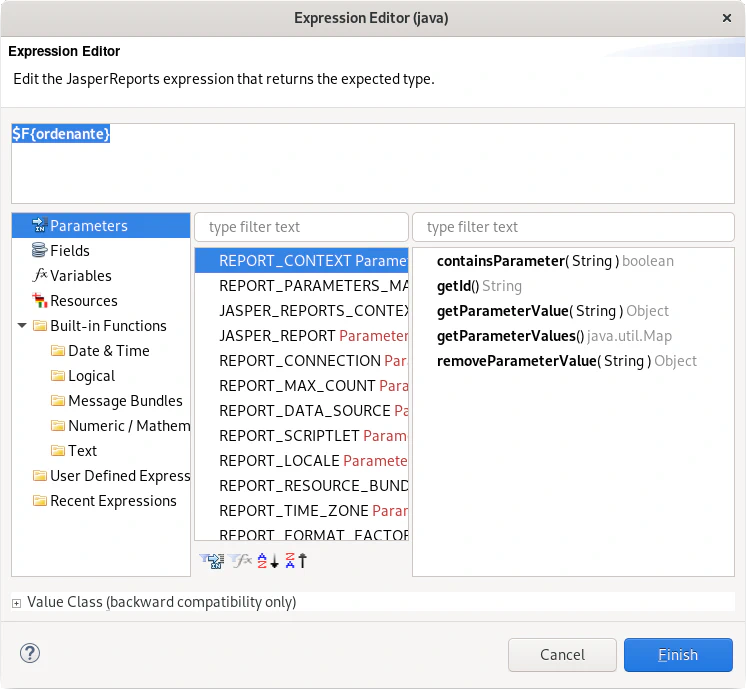The height and width of the screenshot is (689, 746).
Task: Click the parameter list filter text field
Action: tap(301, 227)
